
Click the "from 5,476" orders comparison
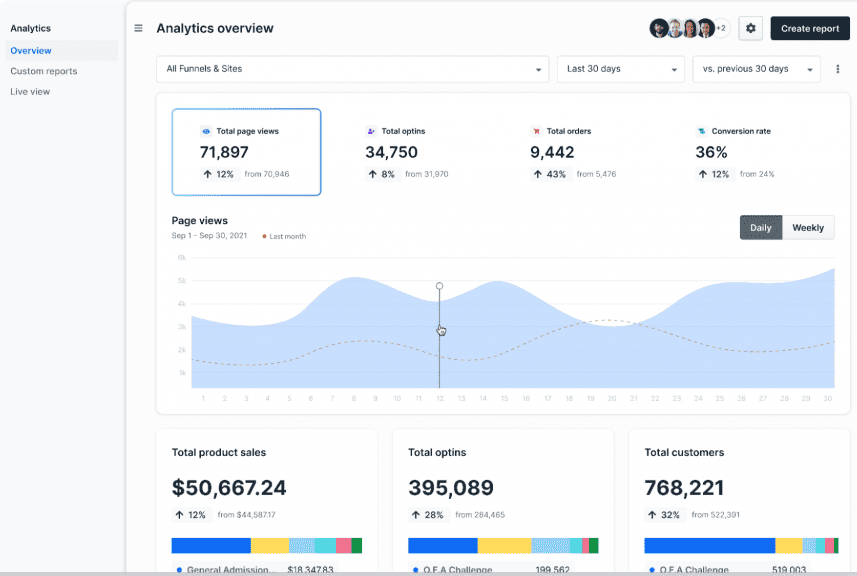pos(596,174)
